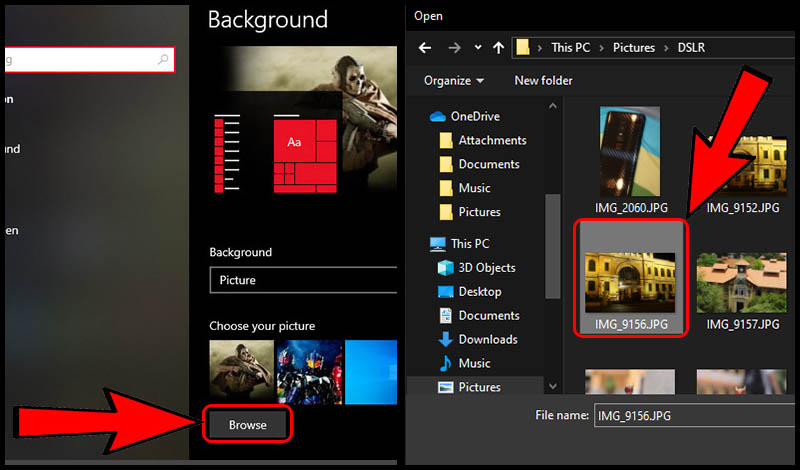
Task: Open Documents under This PC
Action: tap(488, 316)
